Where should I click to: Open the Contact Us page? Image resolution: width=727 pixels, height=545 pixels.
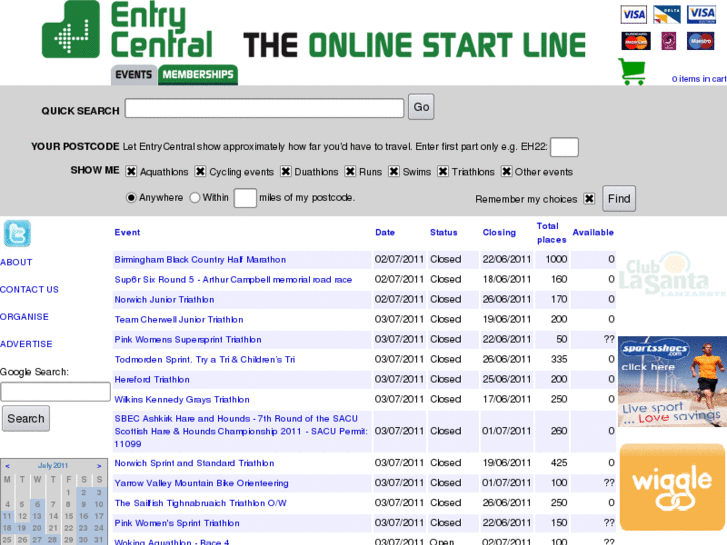pos(29,289)
